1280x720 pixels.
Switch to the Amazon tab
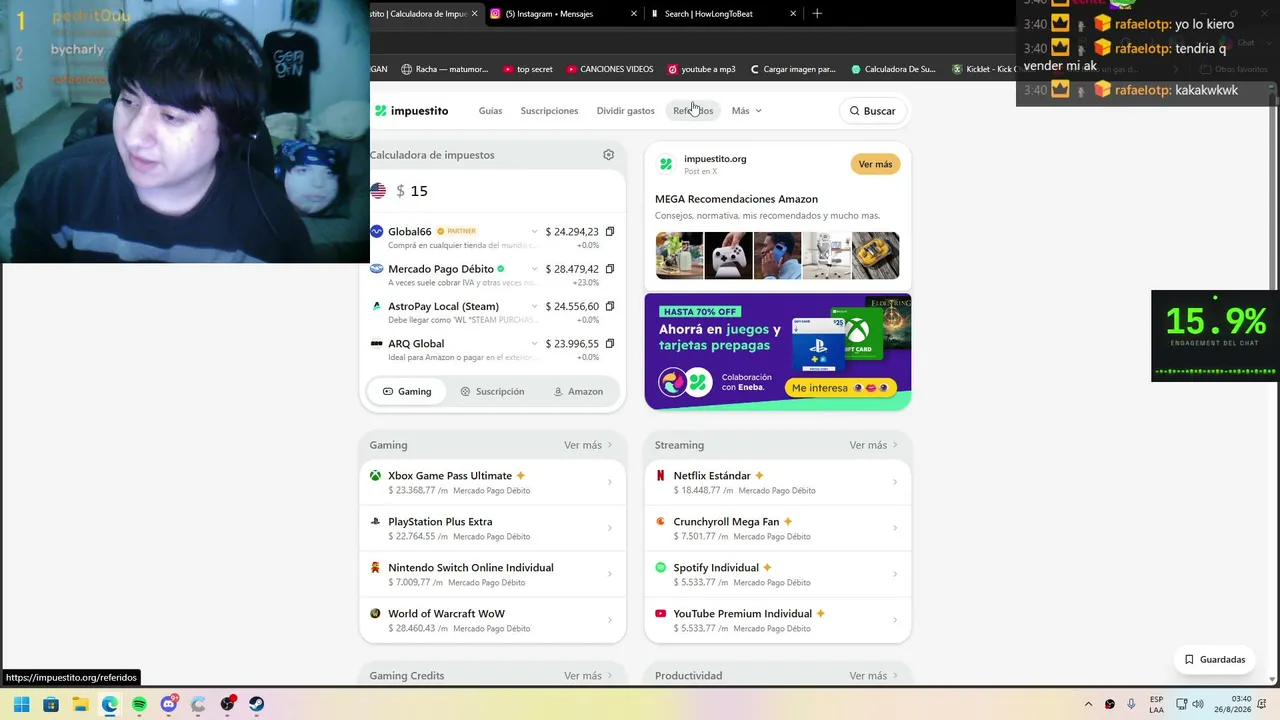(x=578, y=391)
